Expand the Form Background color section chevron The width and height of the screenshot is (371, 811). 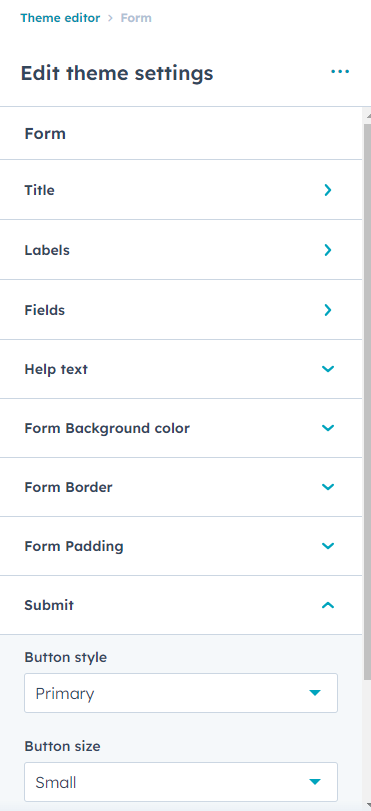point(328,428)
